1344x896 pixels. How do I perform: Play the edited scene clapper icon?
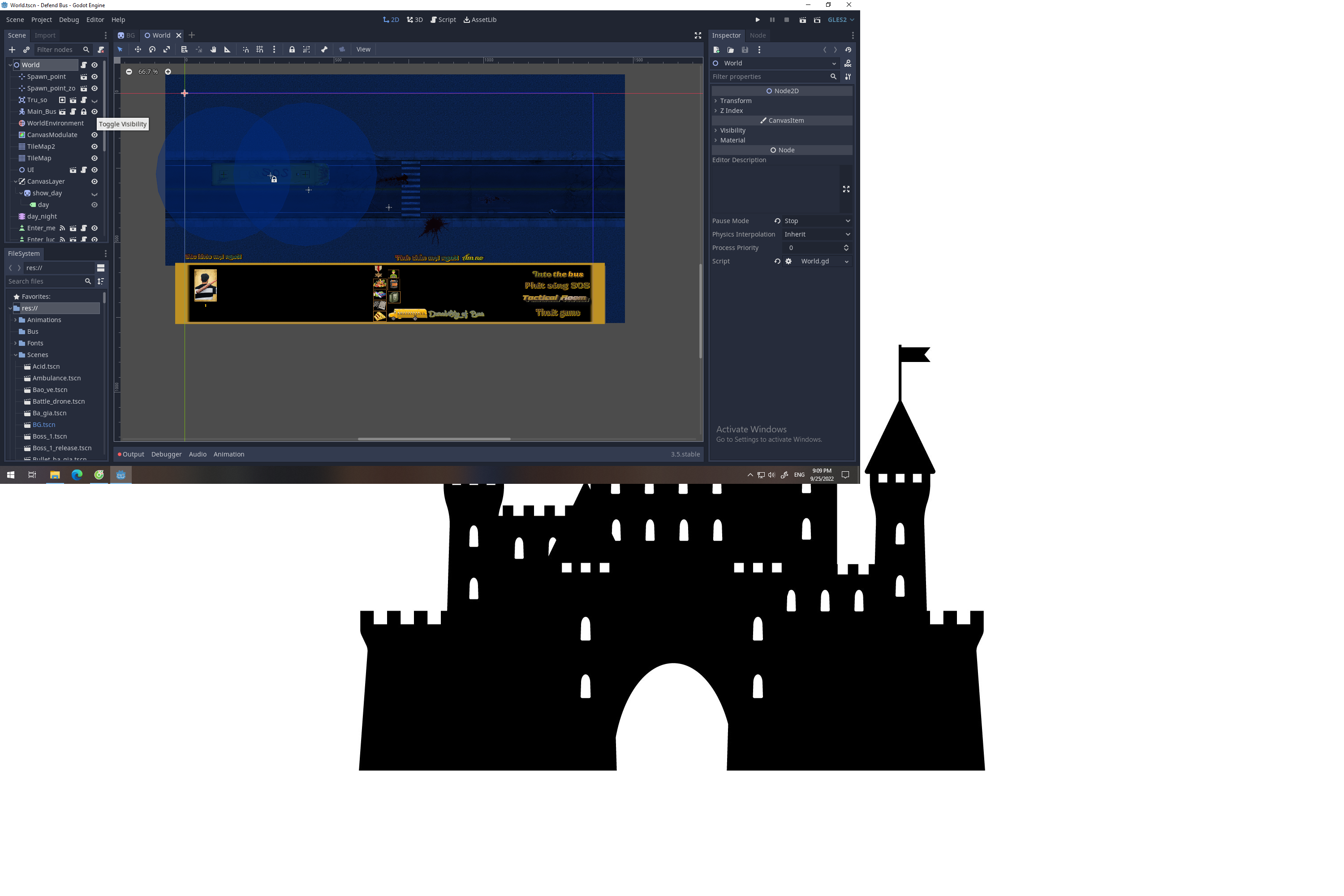tap(802, 19)
